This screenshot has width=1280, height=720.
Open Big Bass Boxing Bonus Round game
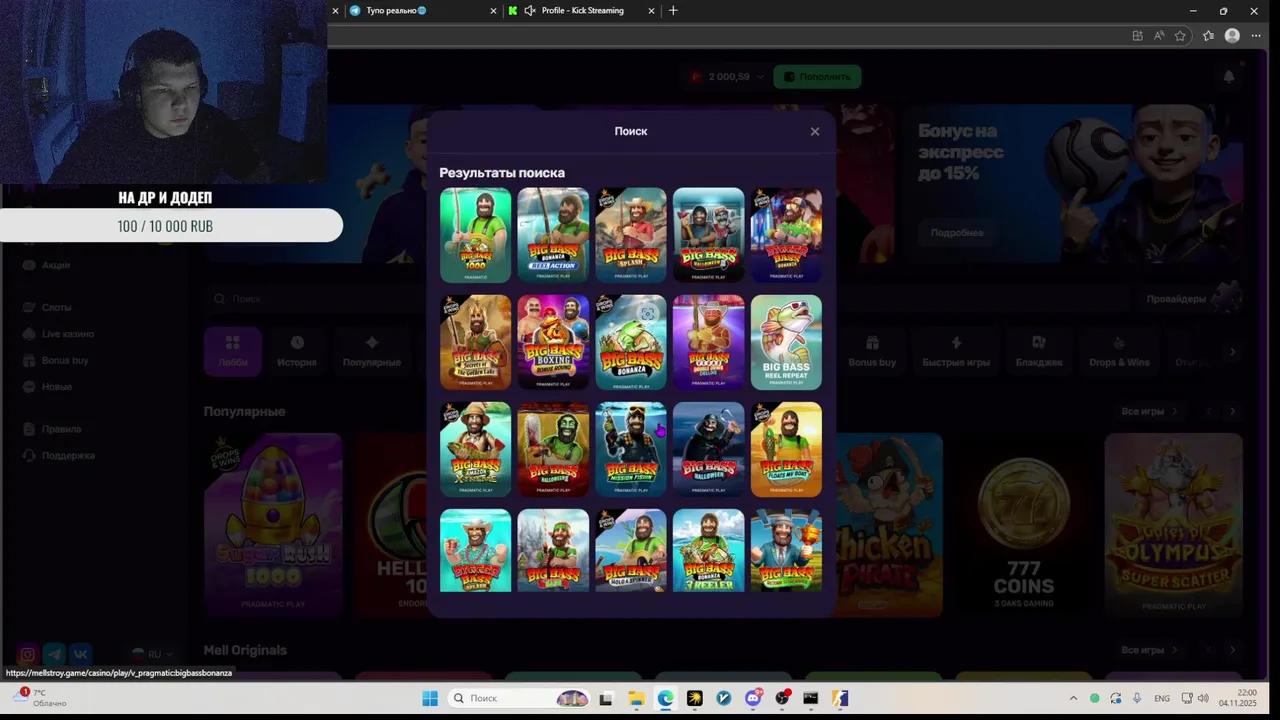tap(553, 342)
